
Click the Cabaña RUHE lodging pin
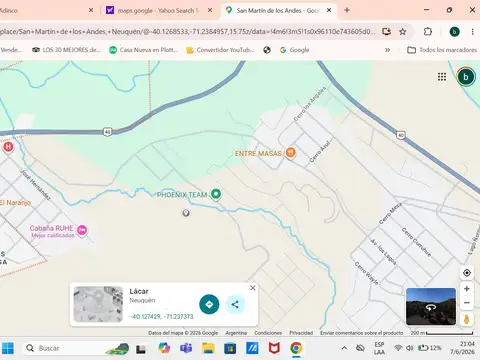82,230
